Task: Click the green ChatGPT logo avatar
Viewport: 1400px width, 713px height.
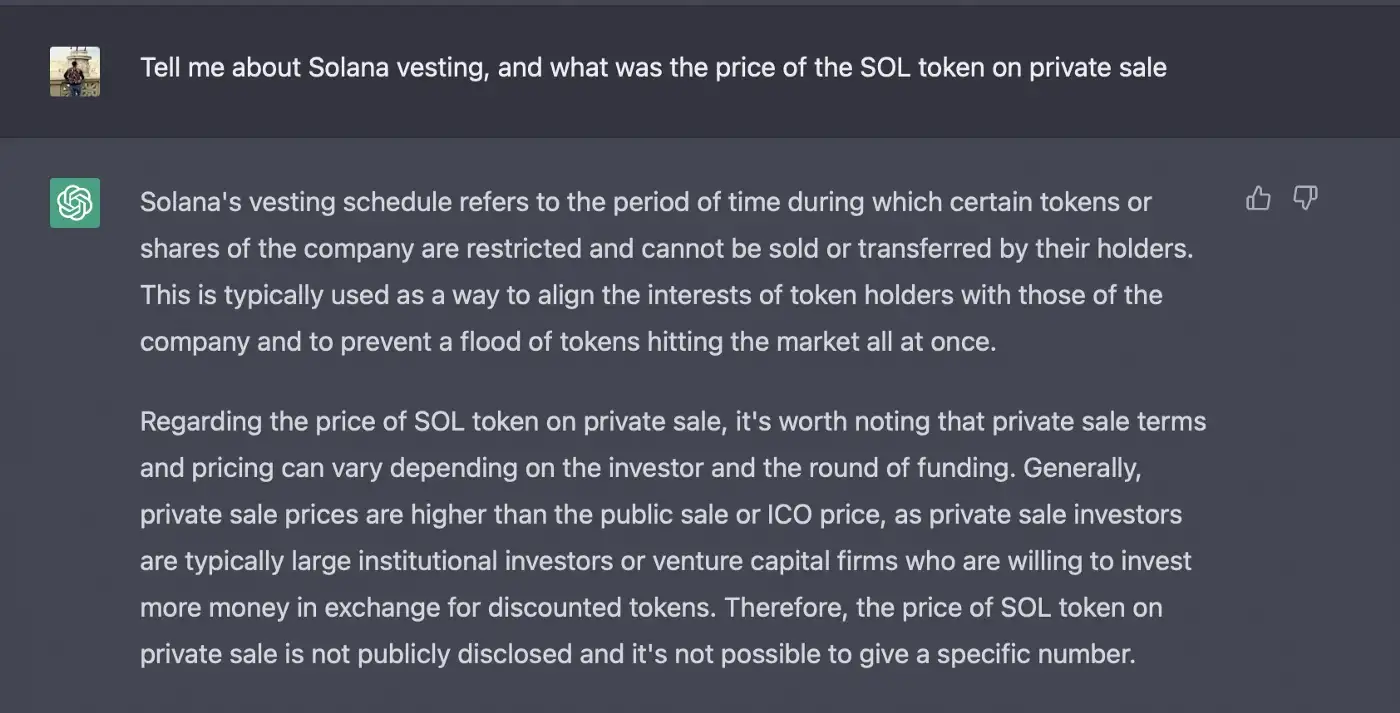Action: click(x=75, y=203)
